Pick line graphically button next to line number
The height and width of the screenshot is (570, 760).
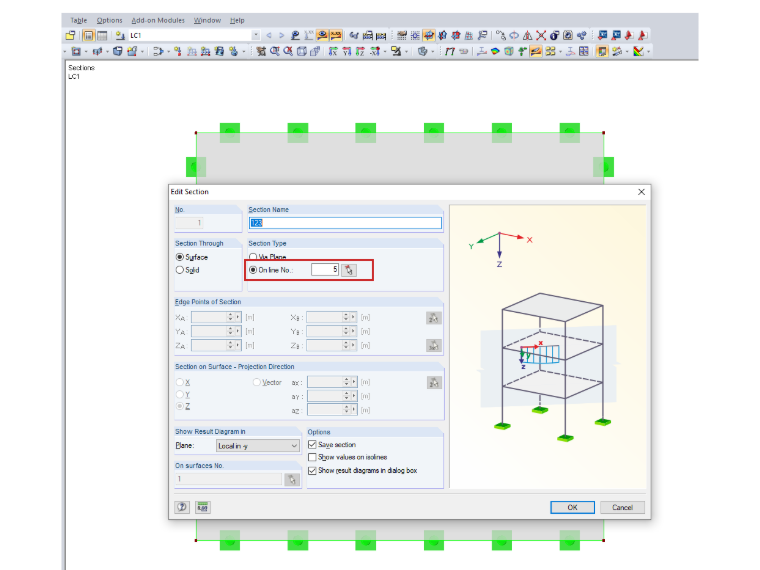tap(348, 270)
